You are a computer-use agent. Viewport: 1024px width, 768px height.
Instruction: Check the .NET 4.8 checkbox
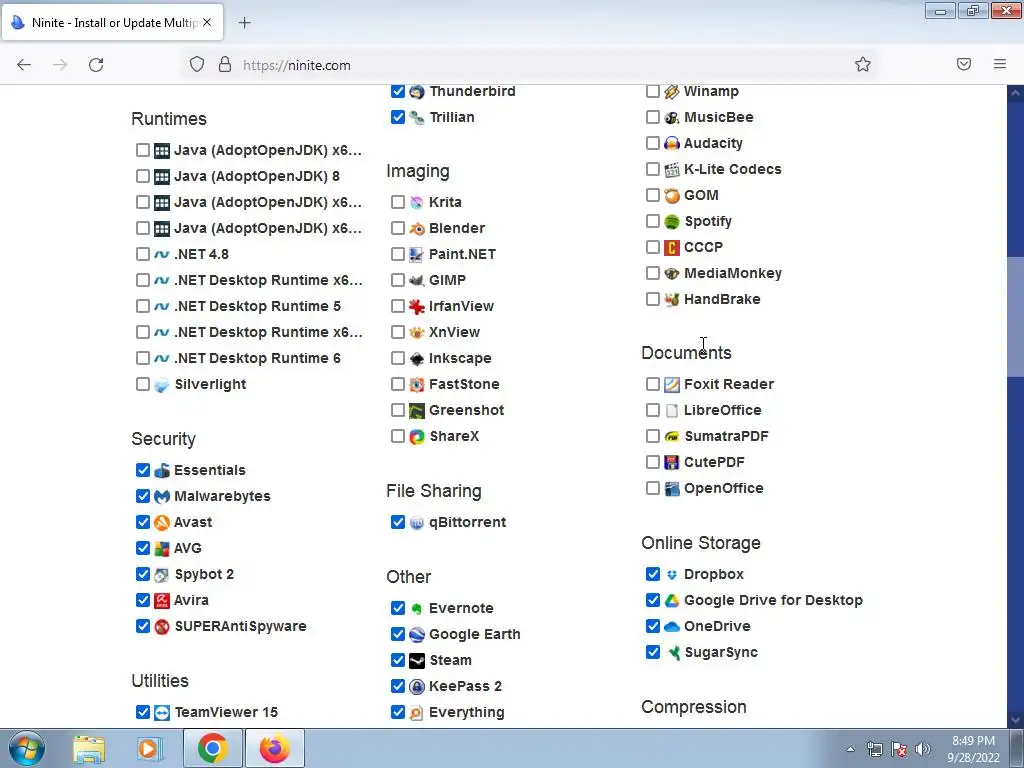click(143, 254)
